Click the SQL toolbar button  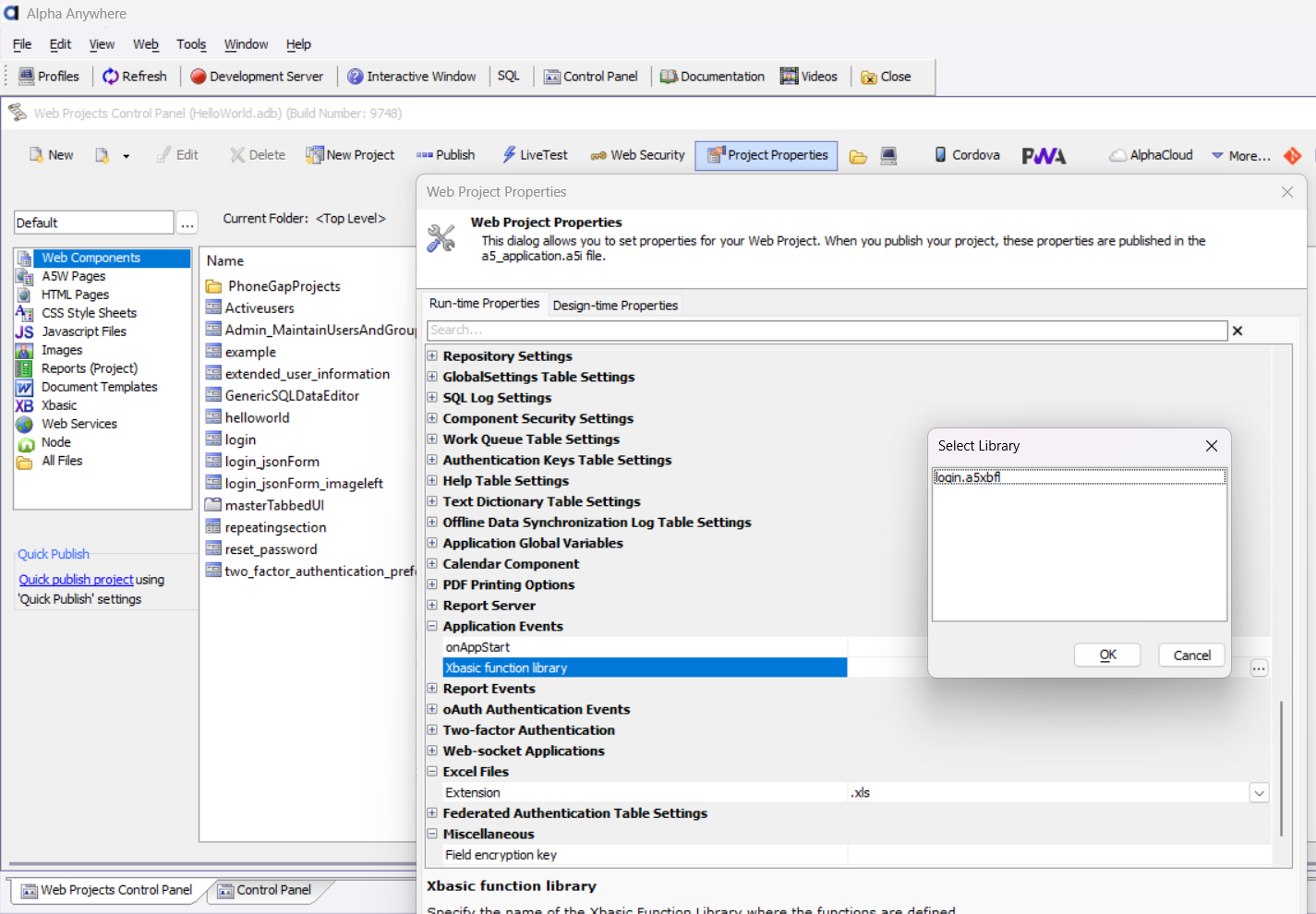(x=509, y=77)
